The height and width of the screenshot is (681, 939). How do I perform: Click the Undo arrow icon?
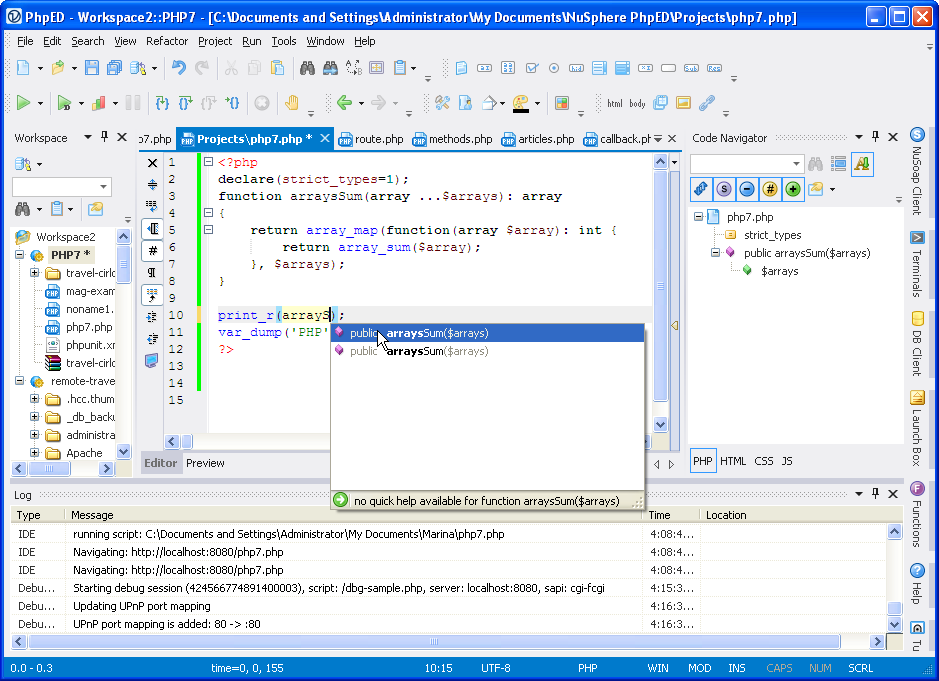pos(178,68)
